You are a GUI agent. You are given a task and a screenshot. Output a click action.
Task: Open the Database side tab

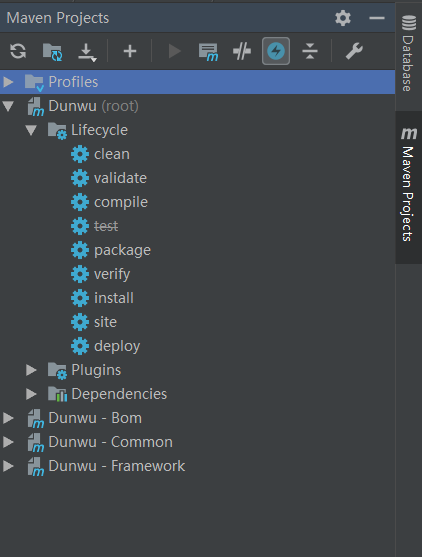click(x=409, y=53)
